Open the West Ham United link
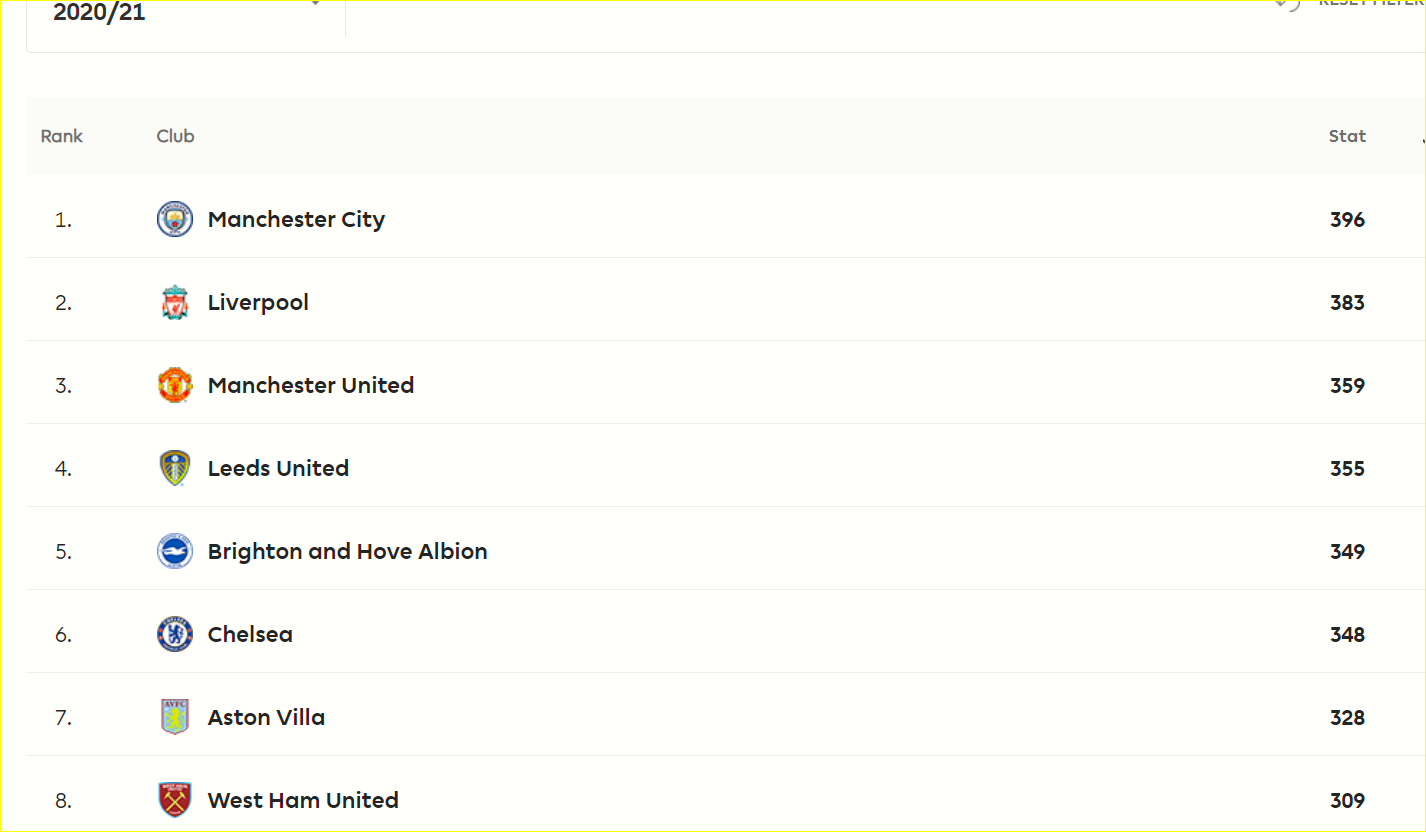 point(303,800)
